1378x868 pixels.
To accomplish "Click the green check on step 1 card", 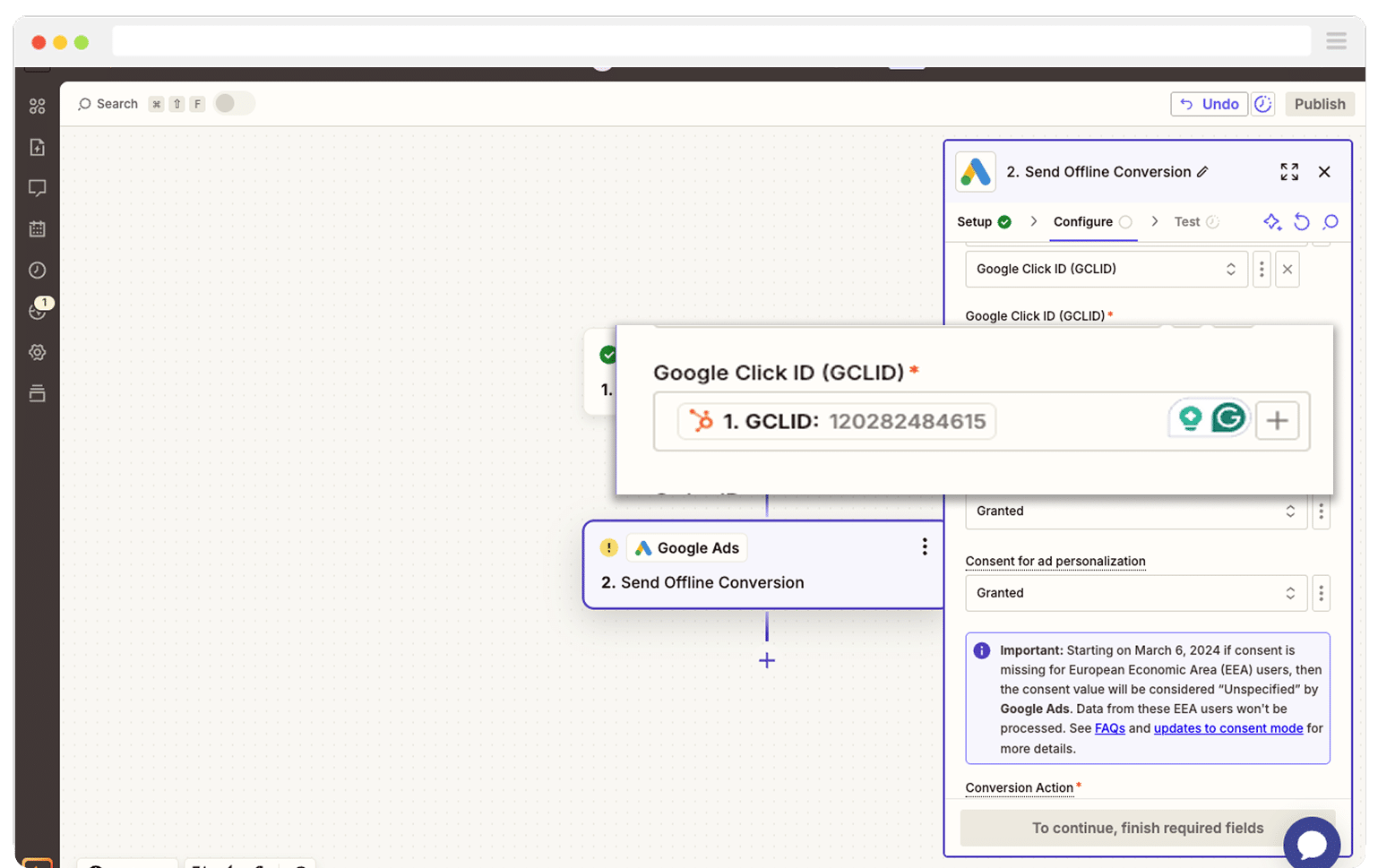I will (x=608, y=355).
